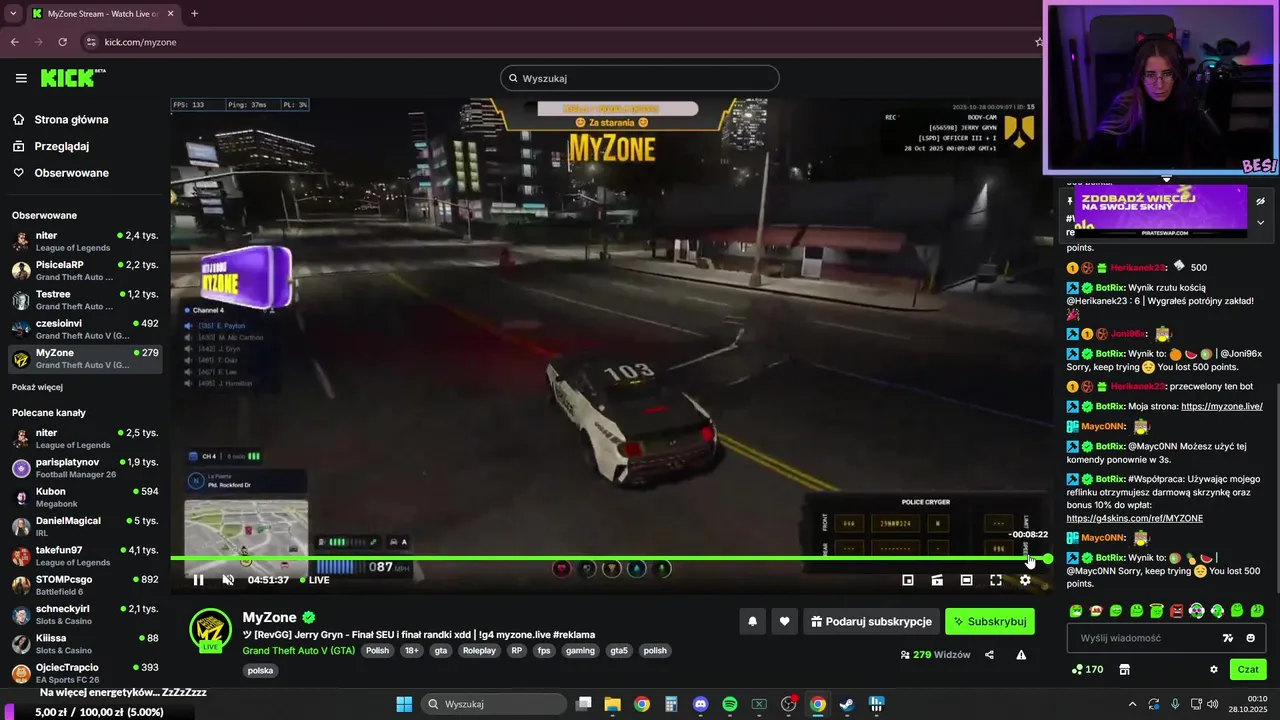Expand Pokaż więcej followed channels

(x=37, y=387)
